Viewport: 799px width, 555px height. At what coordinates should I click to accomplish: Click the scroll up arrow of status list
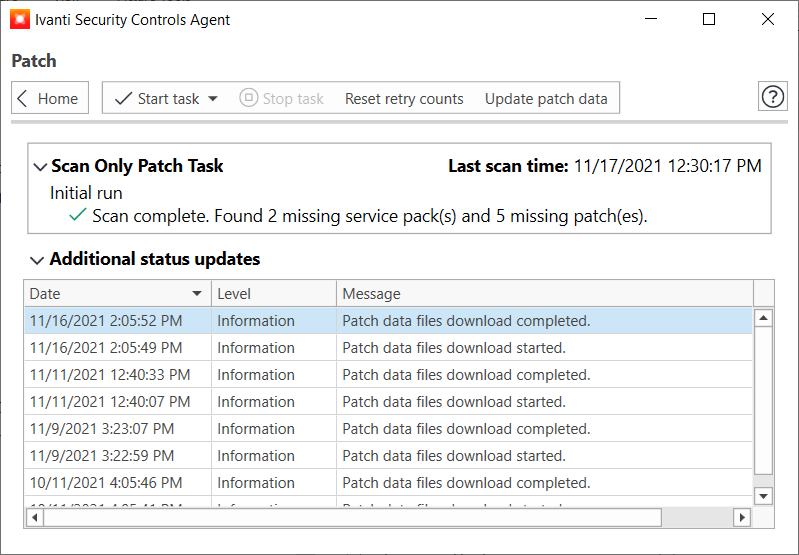[x=763, y=318]
